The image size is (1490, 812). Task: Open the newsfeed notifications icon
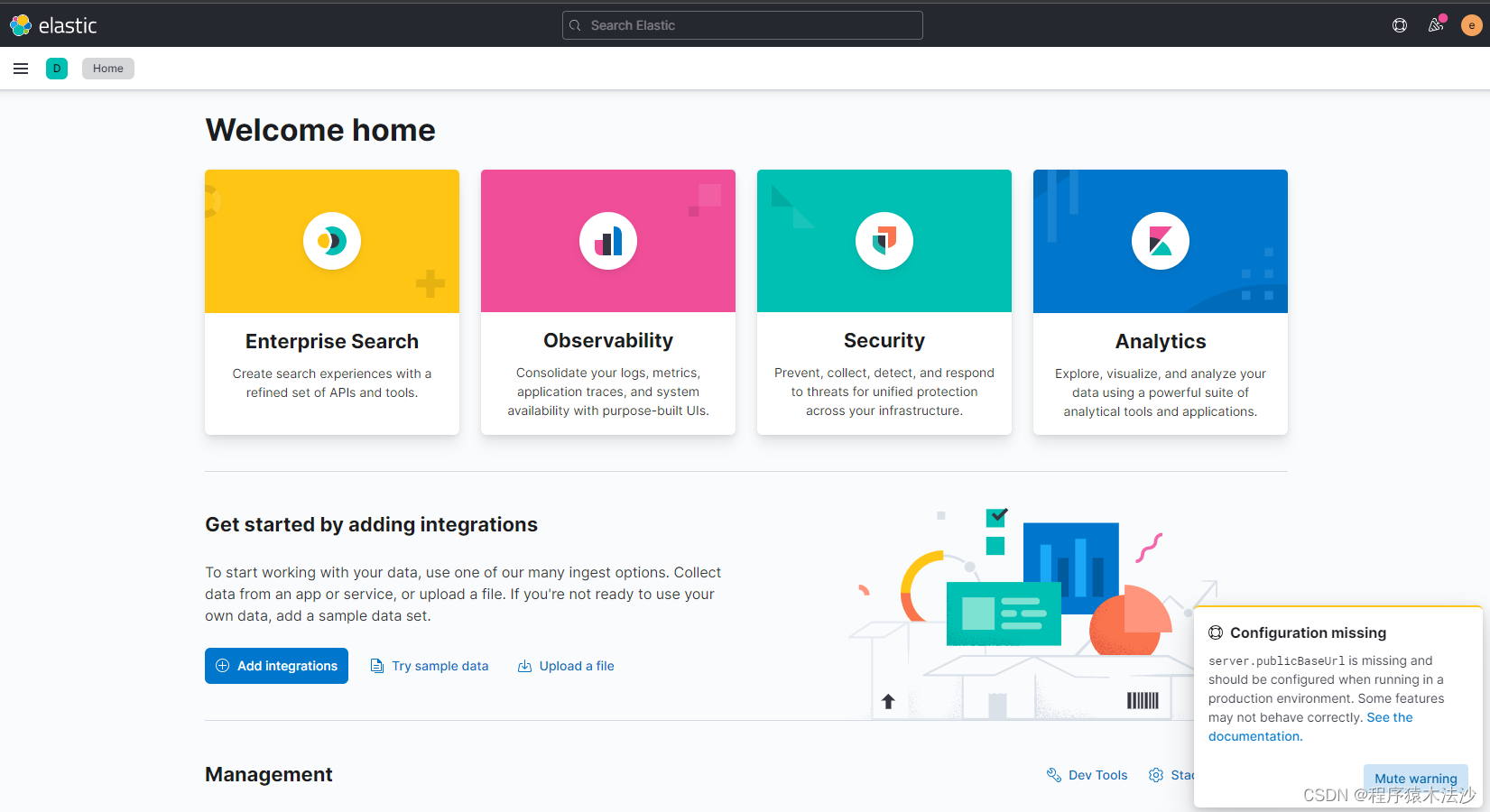(x=1436, y=25)
